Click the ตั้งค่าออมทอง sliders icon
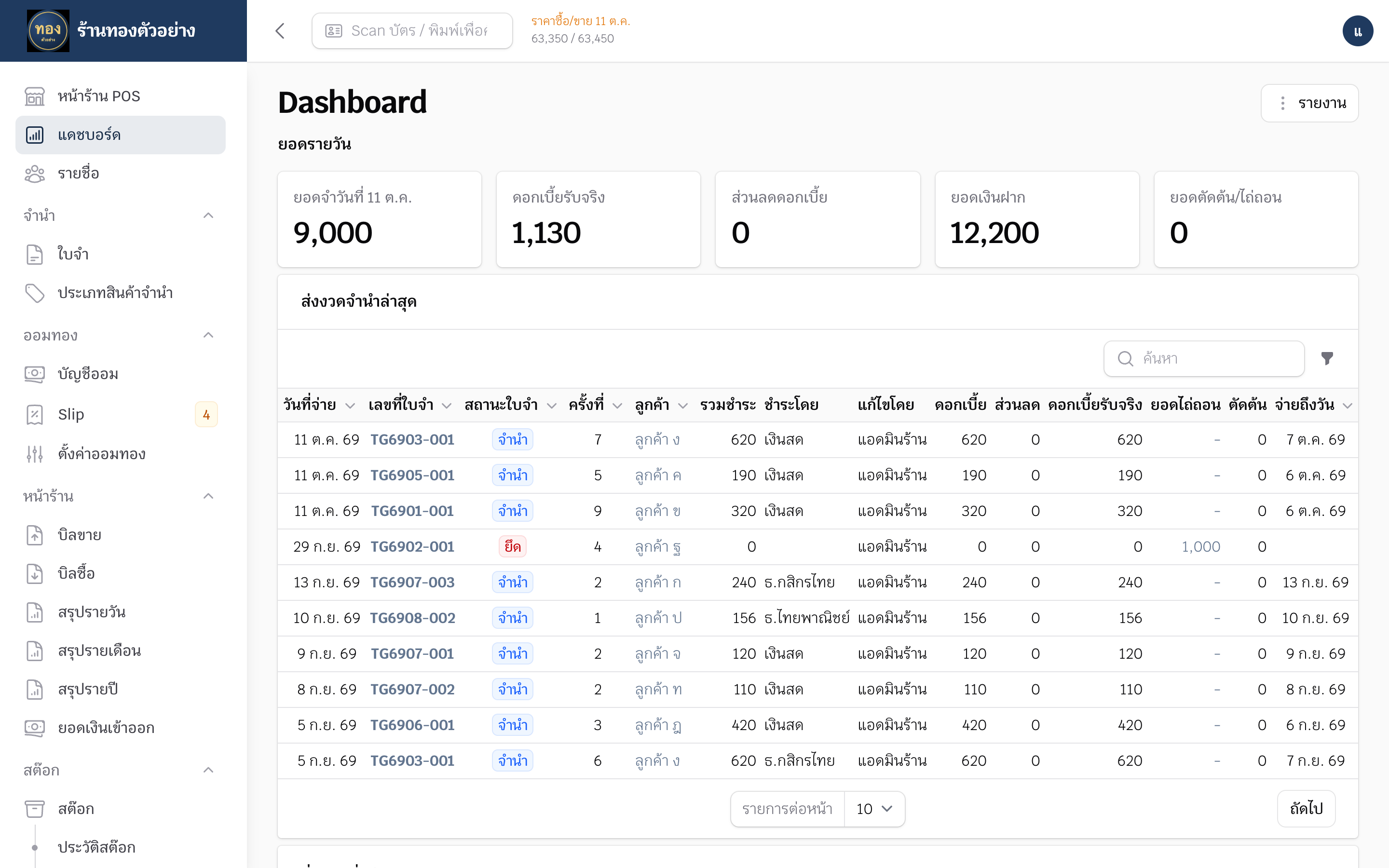The image size is (1389, 868). [x=34, y=454]
